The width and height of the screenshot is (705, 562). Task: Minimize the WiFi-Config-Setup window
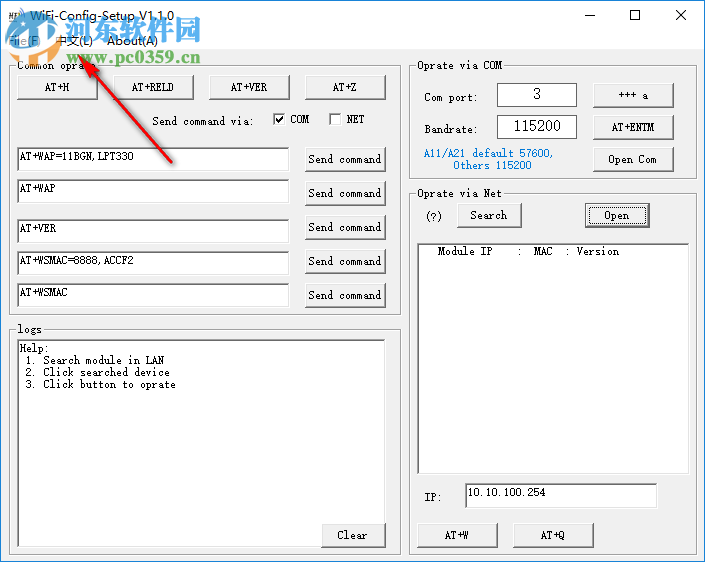590,15
